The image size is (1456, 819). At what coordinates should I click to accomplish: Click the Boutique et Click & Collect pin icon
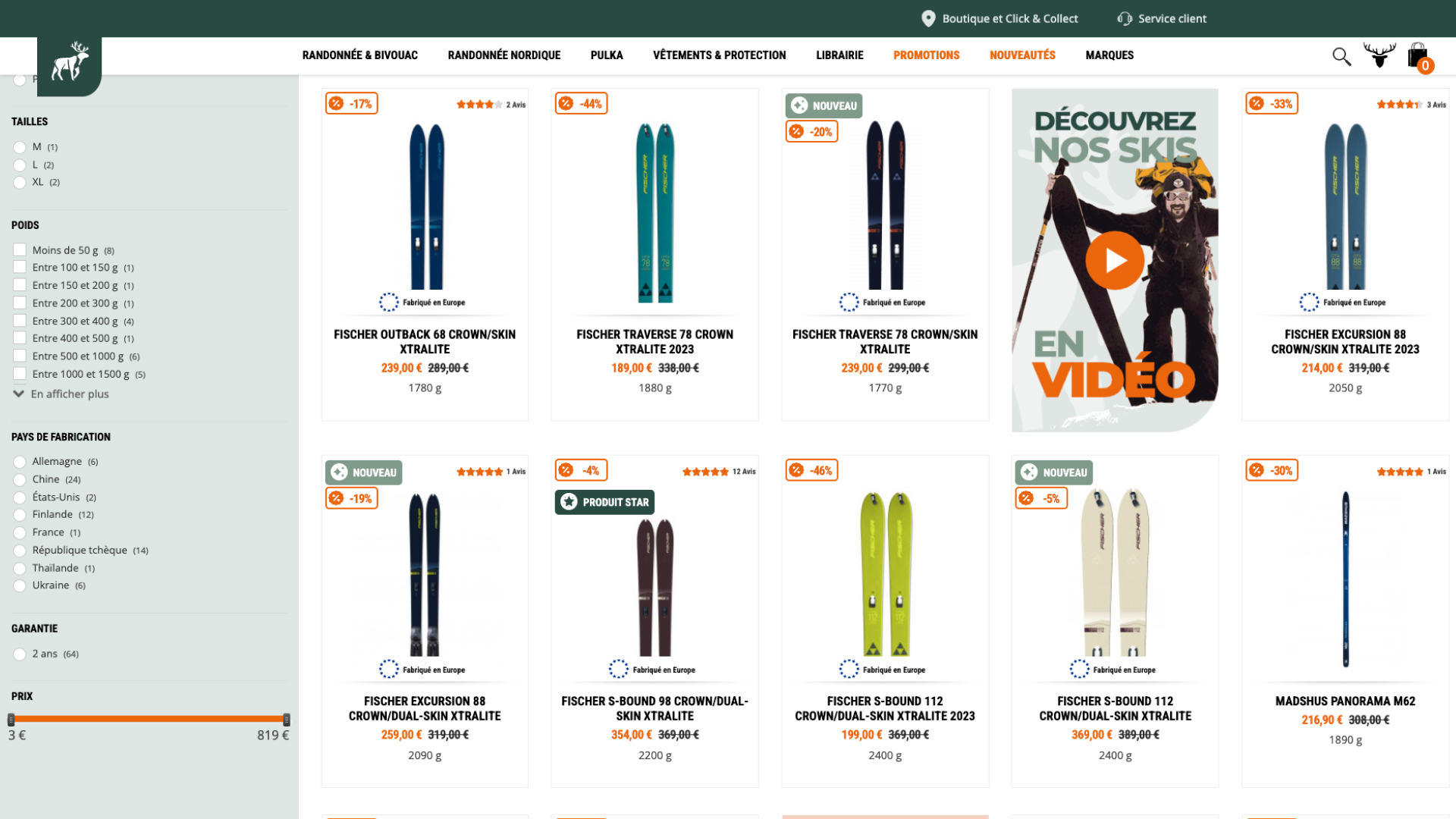(x=928, y=18)
